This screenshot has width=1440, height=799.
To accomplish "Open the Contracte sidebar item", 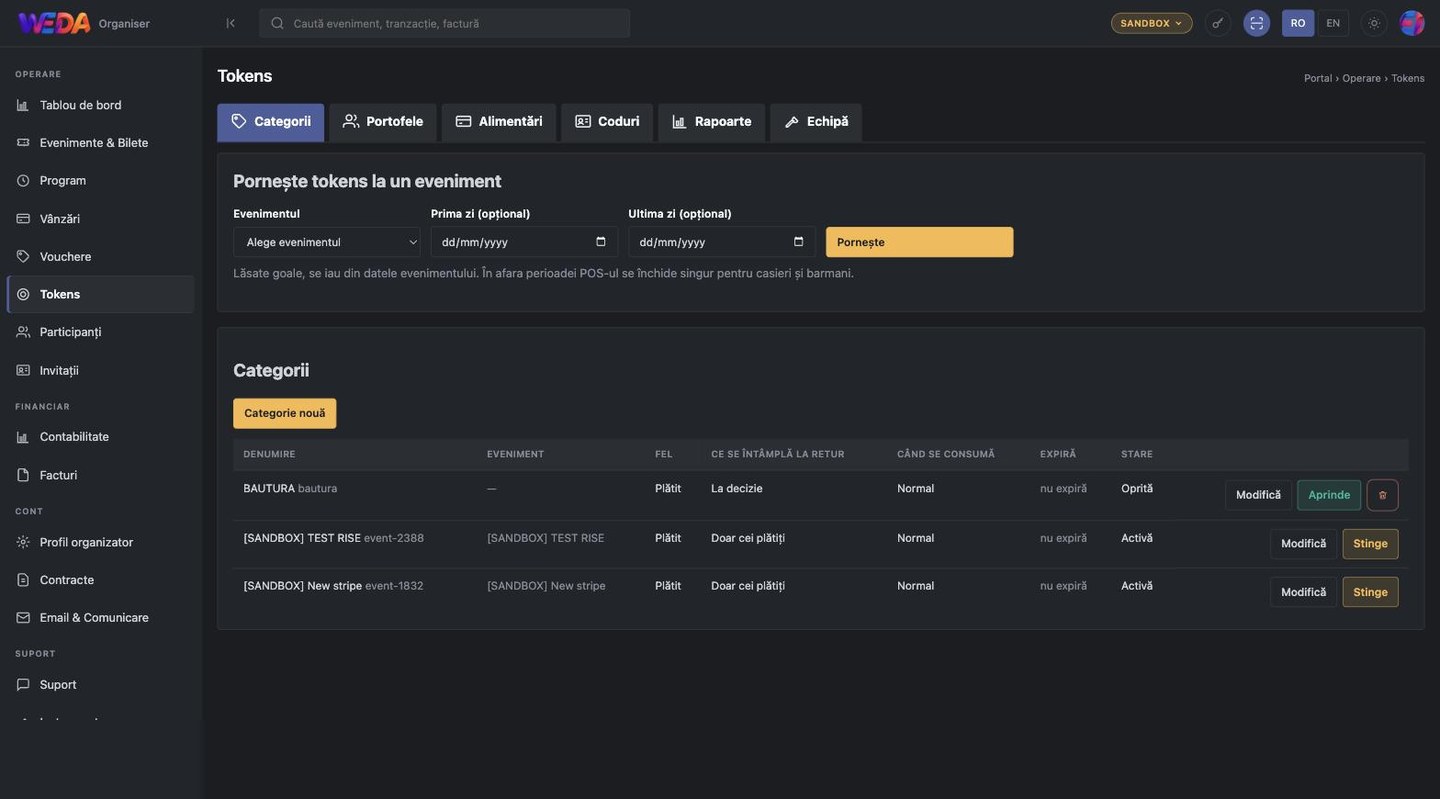I will tap(100, 580).
